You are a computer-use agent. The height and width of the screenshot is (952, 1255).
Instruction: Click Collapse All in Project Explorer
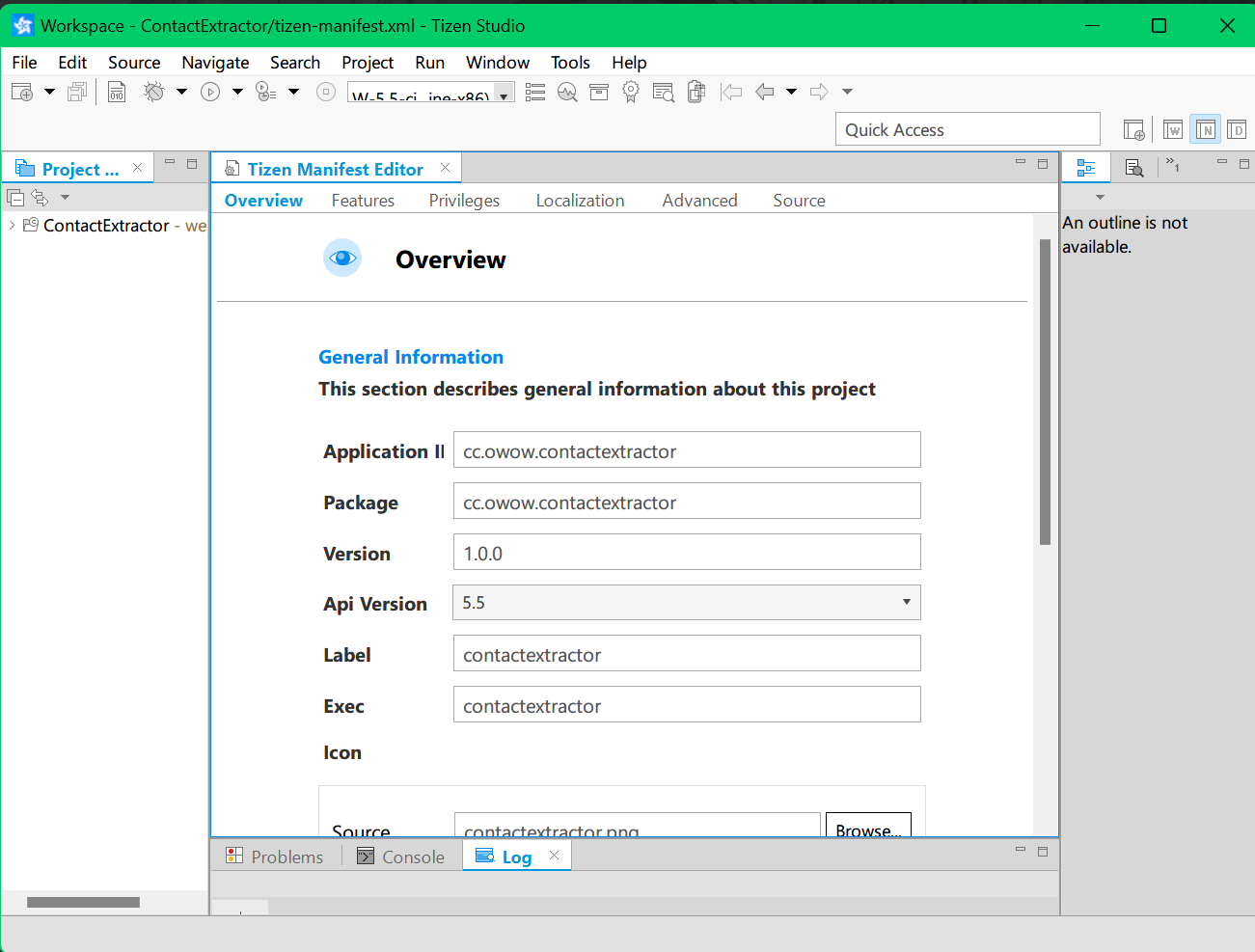click(15, 198)
